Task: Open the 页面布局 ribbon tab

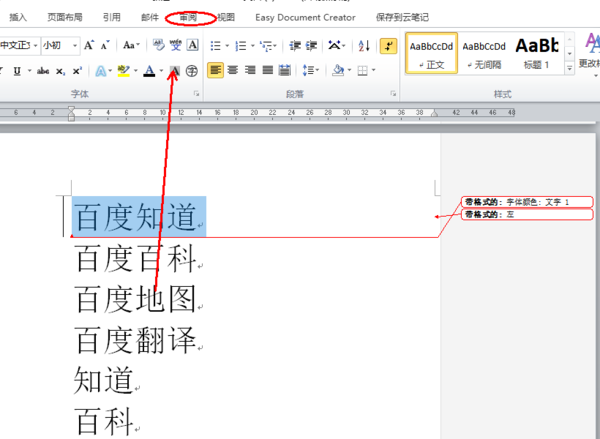Action: tap(65, 17)
